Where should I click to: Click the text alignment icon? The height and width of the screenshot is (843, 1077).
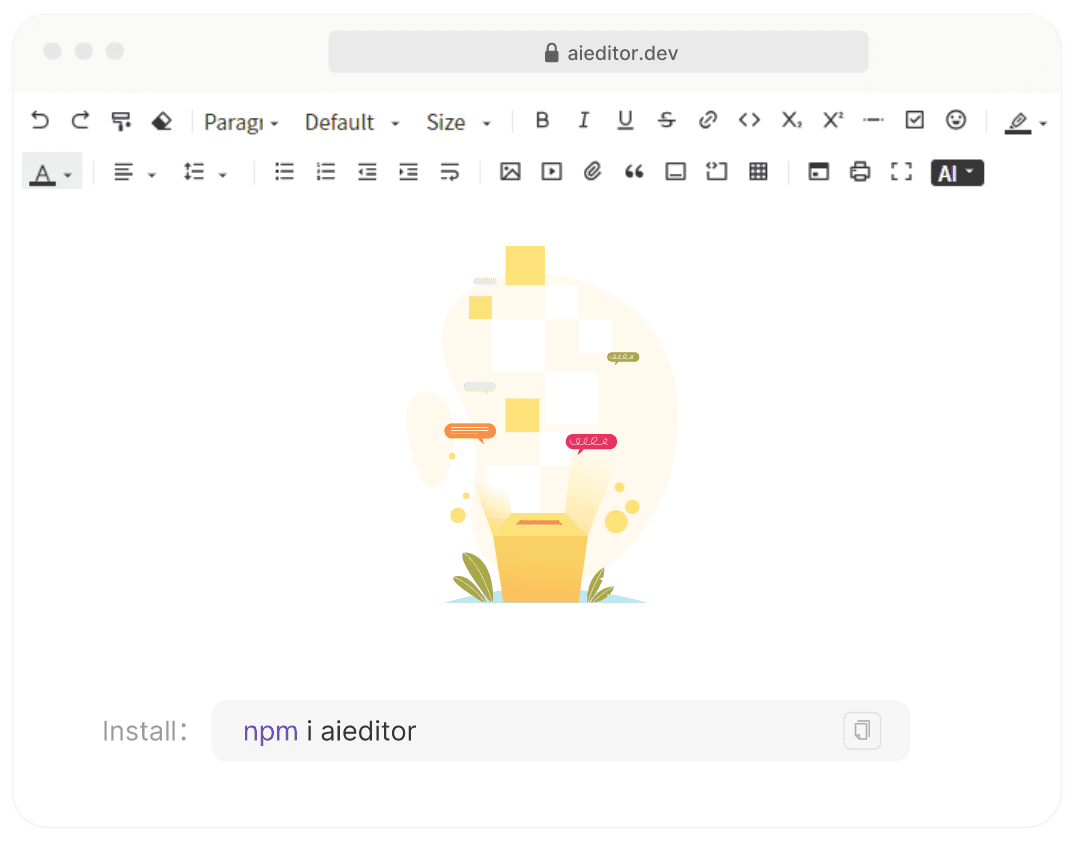click(124, 172)
